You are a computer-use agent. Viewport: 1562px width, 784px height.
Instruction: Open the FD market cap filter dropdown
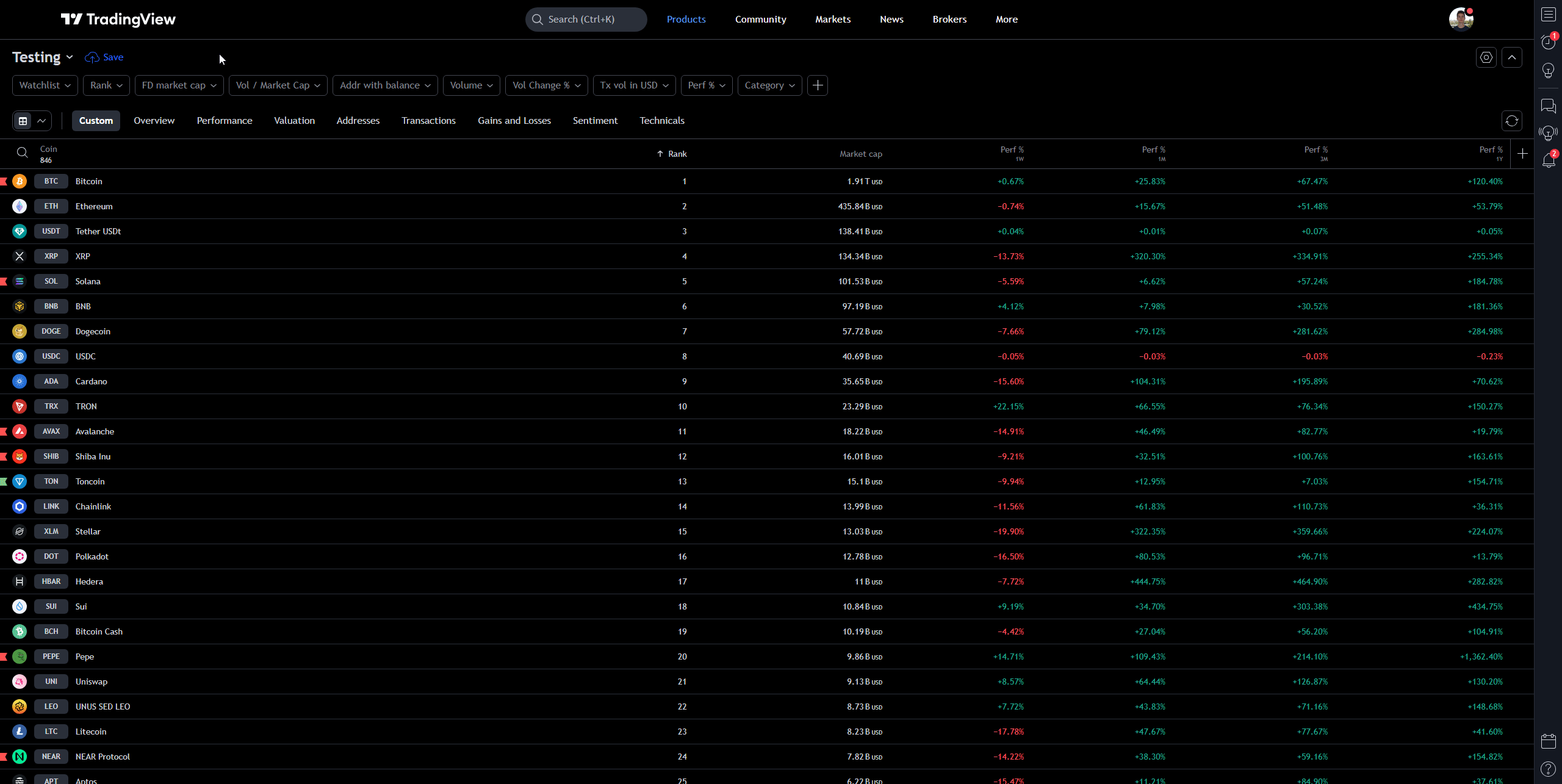click(179, 85)
